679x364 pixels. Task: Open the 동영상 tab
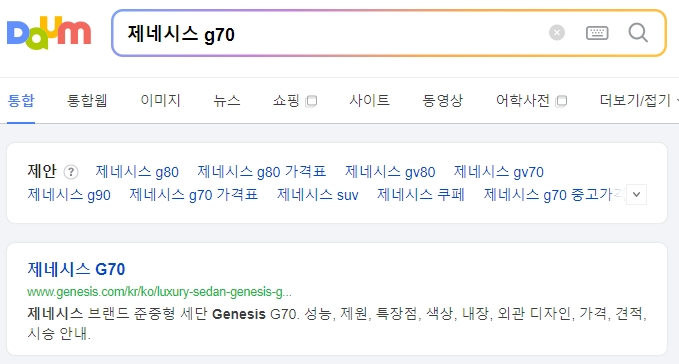(x=443, y=100)
